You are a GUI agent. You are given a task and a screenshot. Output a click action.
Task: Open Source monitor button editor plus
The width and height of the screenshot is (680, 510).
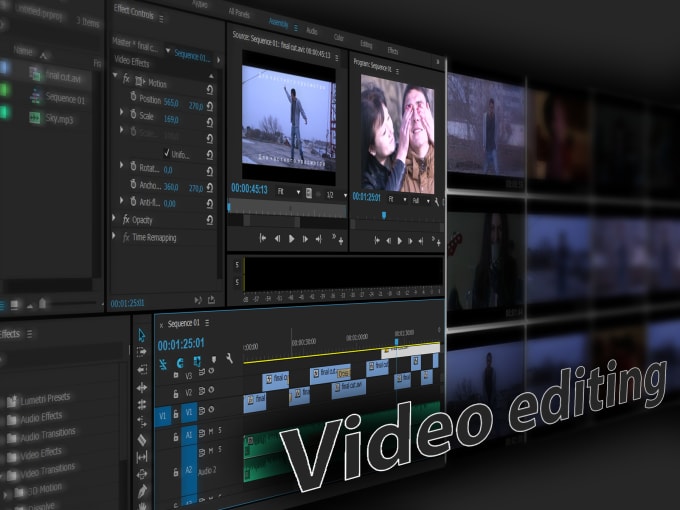341,241
